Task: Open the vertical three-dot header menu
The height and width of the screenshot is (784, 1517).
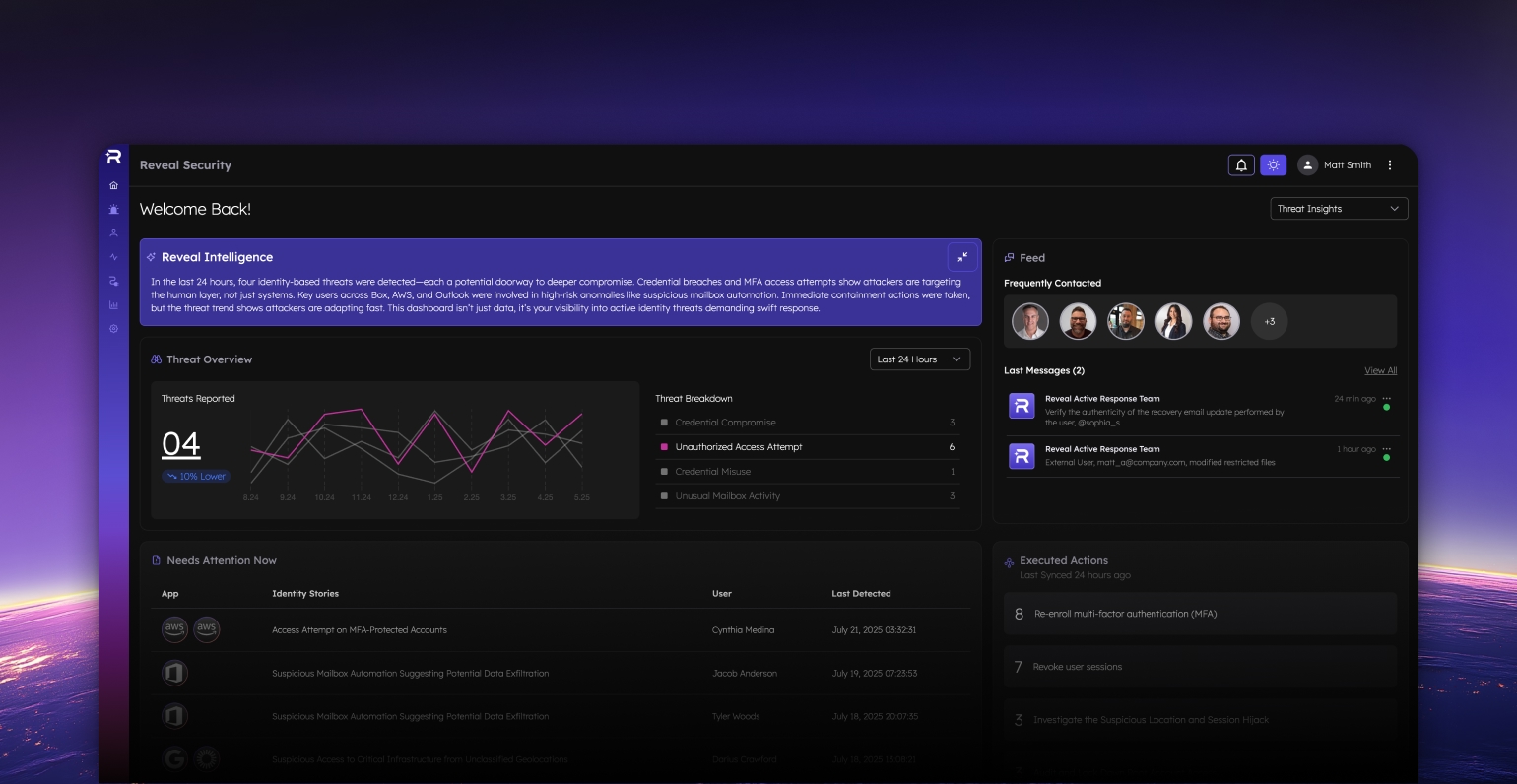Action: [1390, 164]
